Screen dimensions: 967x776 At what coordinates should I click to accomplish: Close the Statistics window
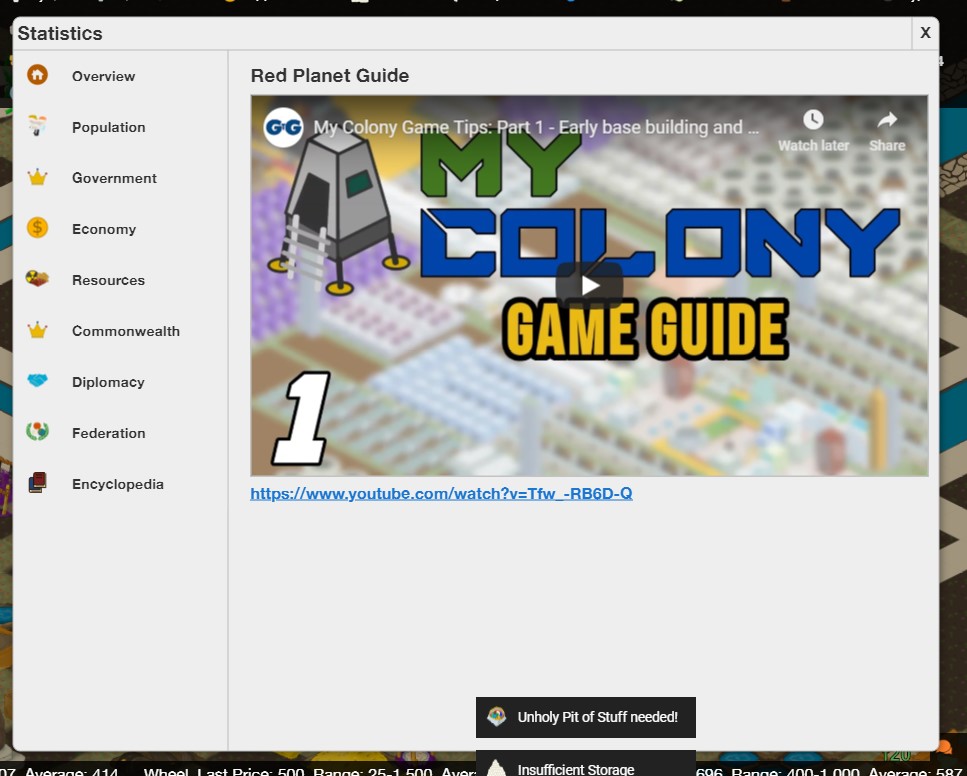click(925, 33)
